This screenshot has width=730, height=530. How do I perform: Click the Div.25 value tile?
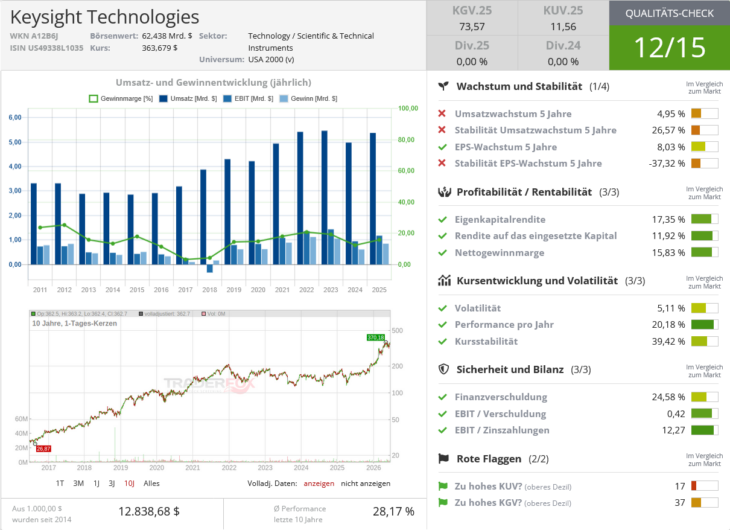tap(472, 53)
